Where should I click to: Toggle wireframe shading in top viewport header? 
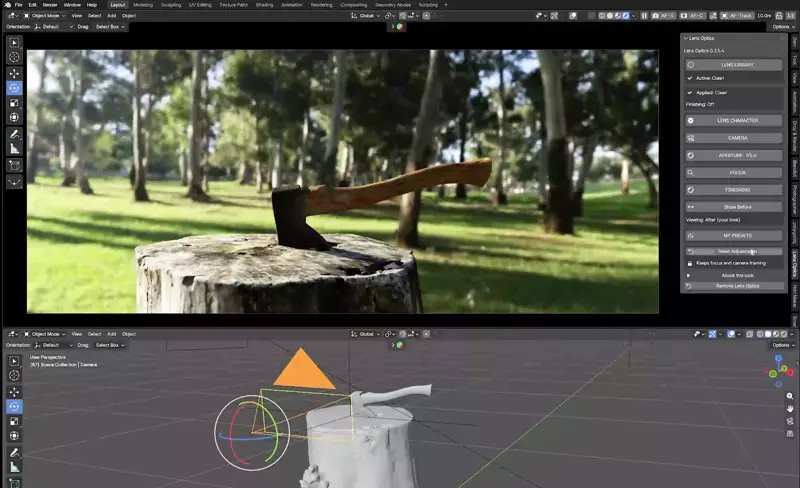pyautogui.click(x=602, y=16)
